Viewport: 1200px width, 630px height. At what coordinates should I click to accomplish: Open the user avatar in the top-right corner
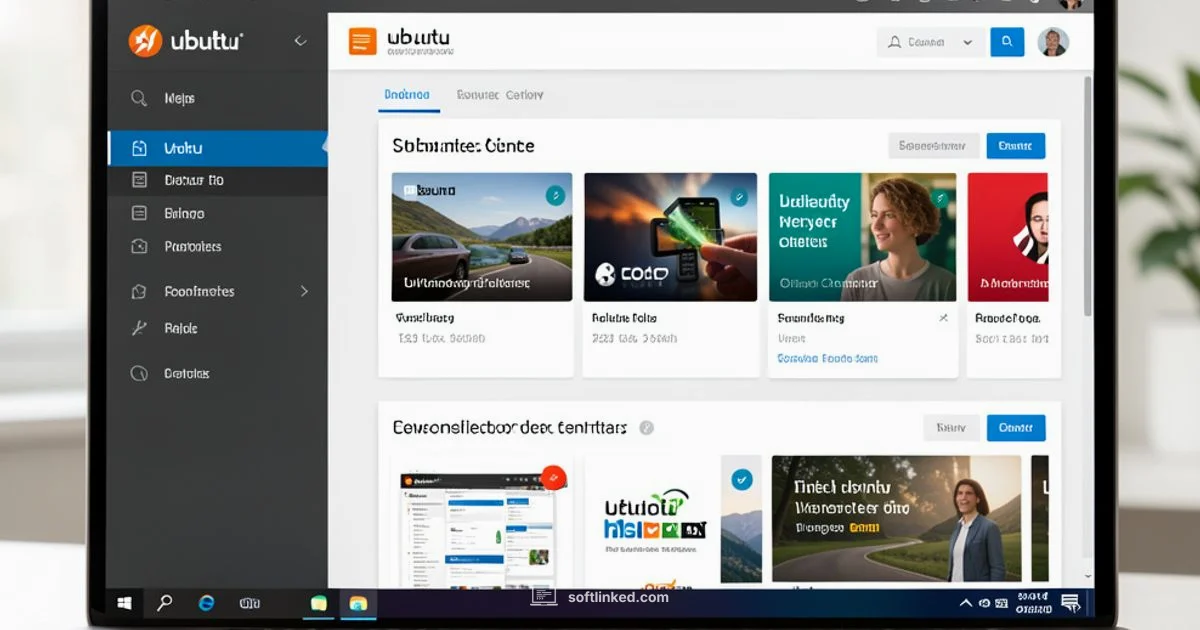click(x=1054, y=41)
